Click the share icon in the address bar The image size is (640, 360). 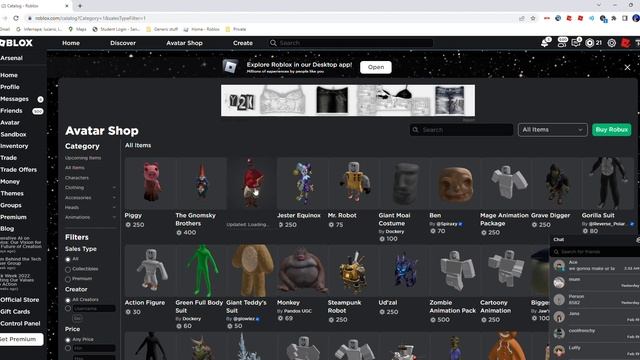(x=522, y=18)
